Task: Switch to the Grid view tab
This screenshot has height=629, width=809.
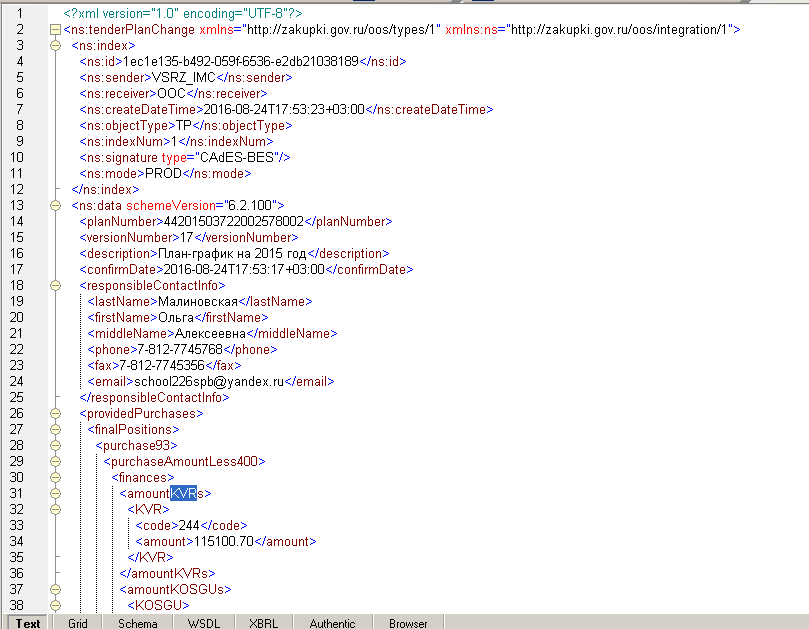Action: pyautogui.click(x=78, y=623)
